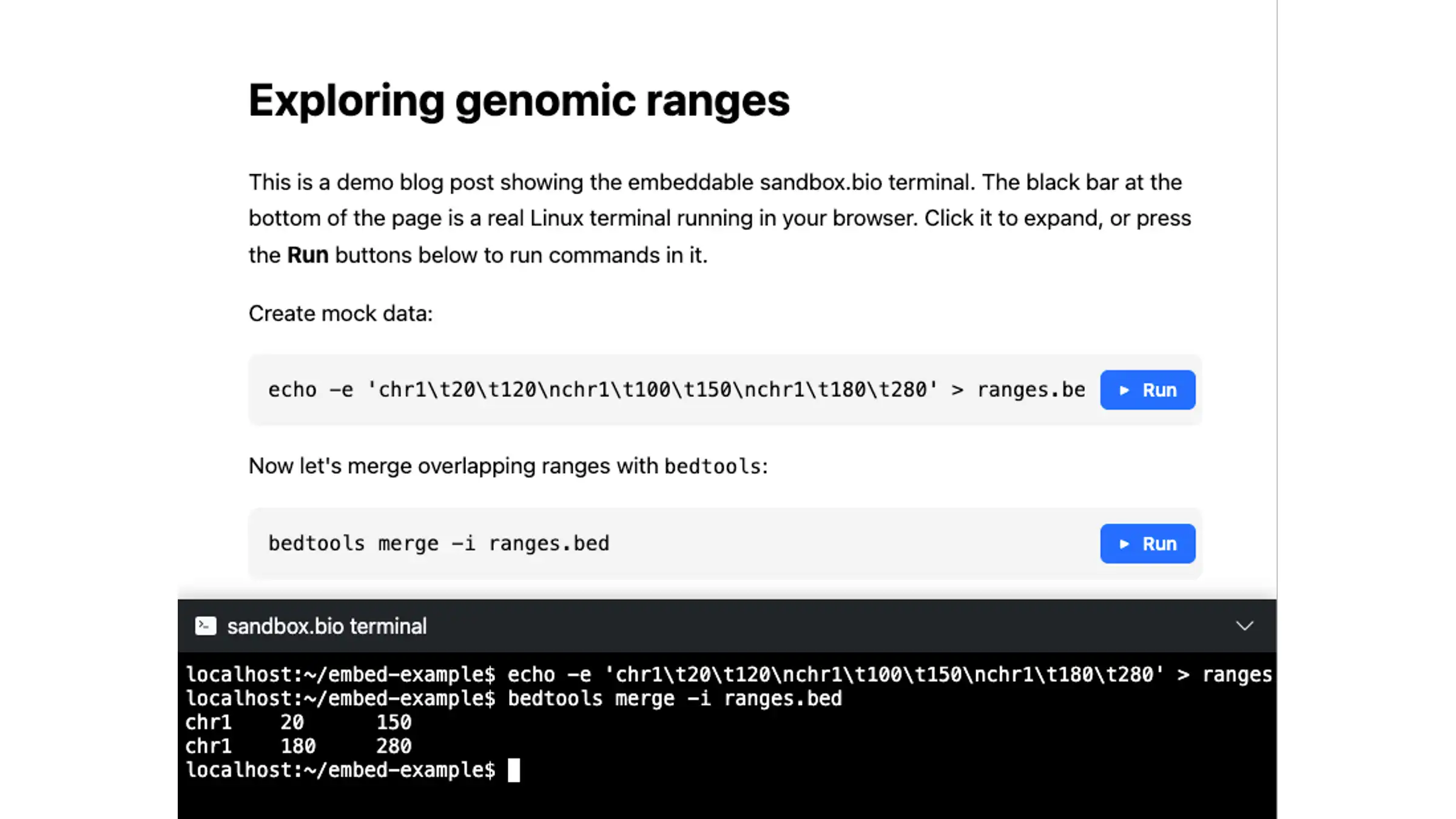Click the inline 'bedtools' code word in paragraph
The image size is (1456, 819).
tap(713, 467)
